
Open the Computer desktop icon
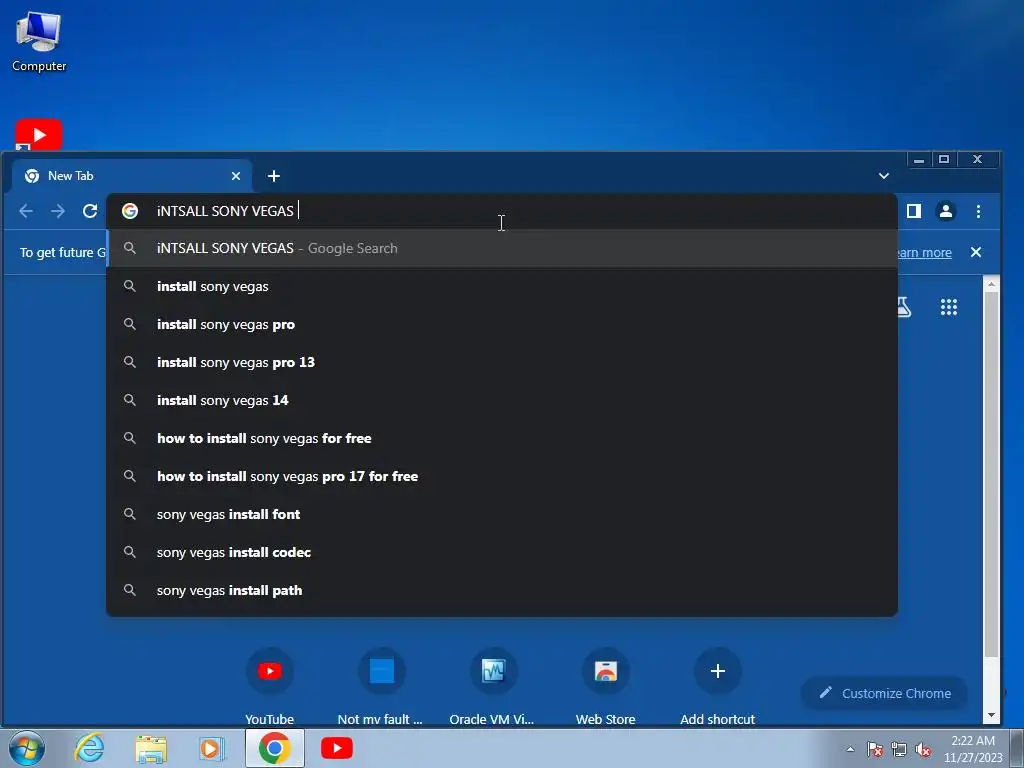tap(39, 42)
